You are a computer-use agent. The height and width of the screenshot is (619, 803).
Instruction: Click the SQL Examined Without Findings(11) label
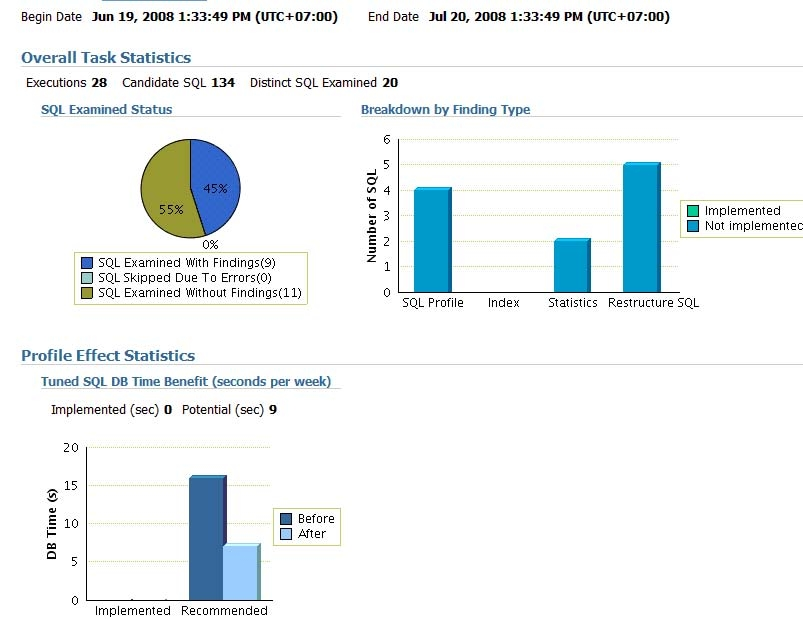pyautogui.click(x=200, y=293)
